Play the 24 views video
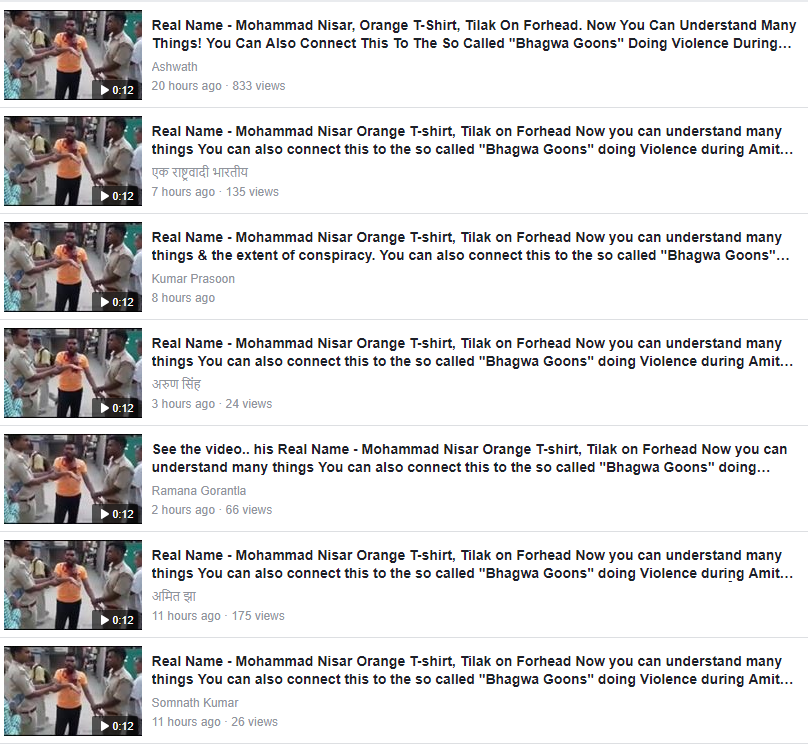The image size is (808, 748). pyautogui.click(x=73, y=373)
